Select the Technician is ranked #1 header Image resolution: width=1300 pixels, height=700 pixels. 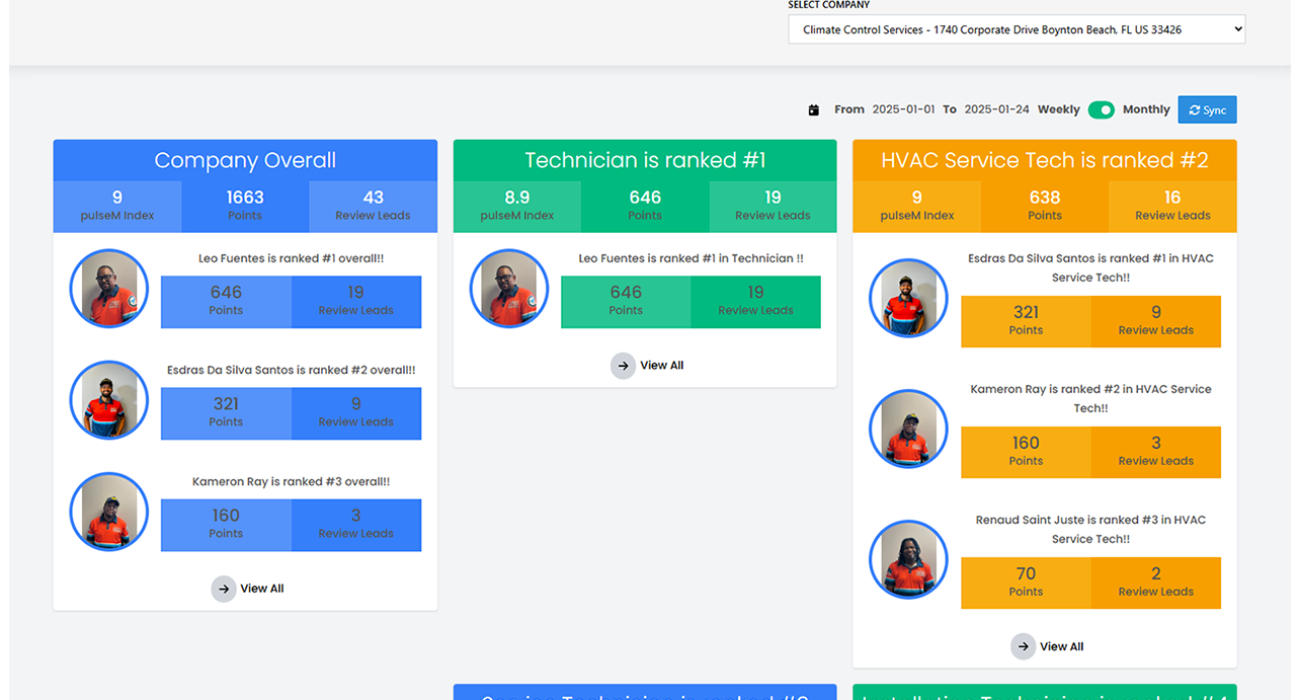click(x=645, y=160)
